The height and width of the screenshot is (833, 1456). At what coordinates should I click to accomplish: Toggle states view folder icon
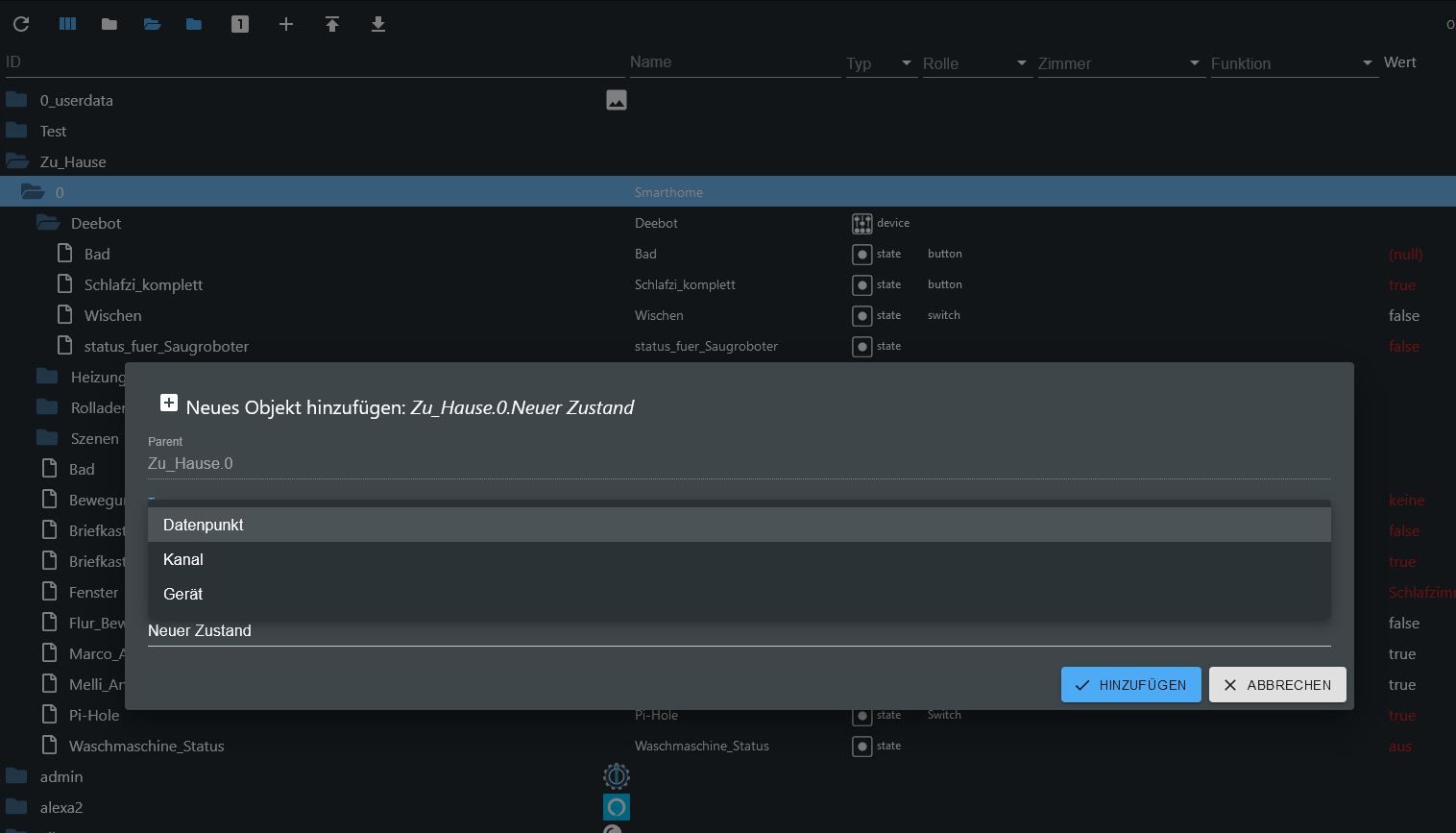pos(194,24)
